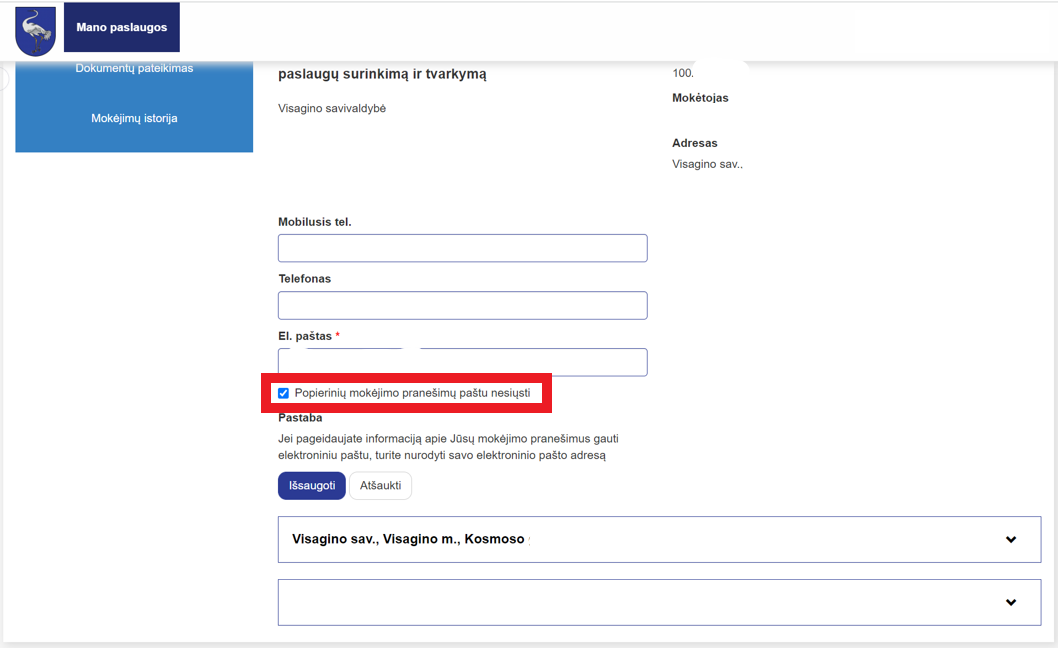Image resolution: width=1058 pixels, height=648 pixels.
Task: Click chevron arrow on Kosmoso address row
Action: pos(1011,539)
